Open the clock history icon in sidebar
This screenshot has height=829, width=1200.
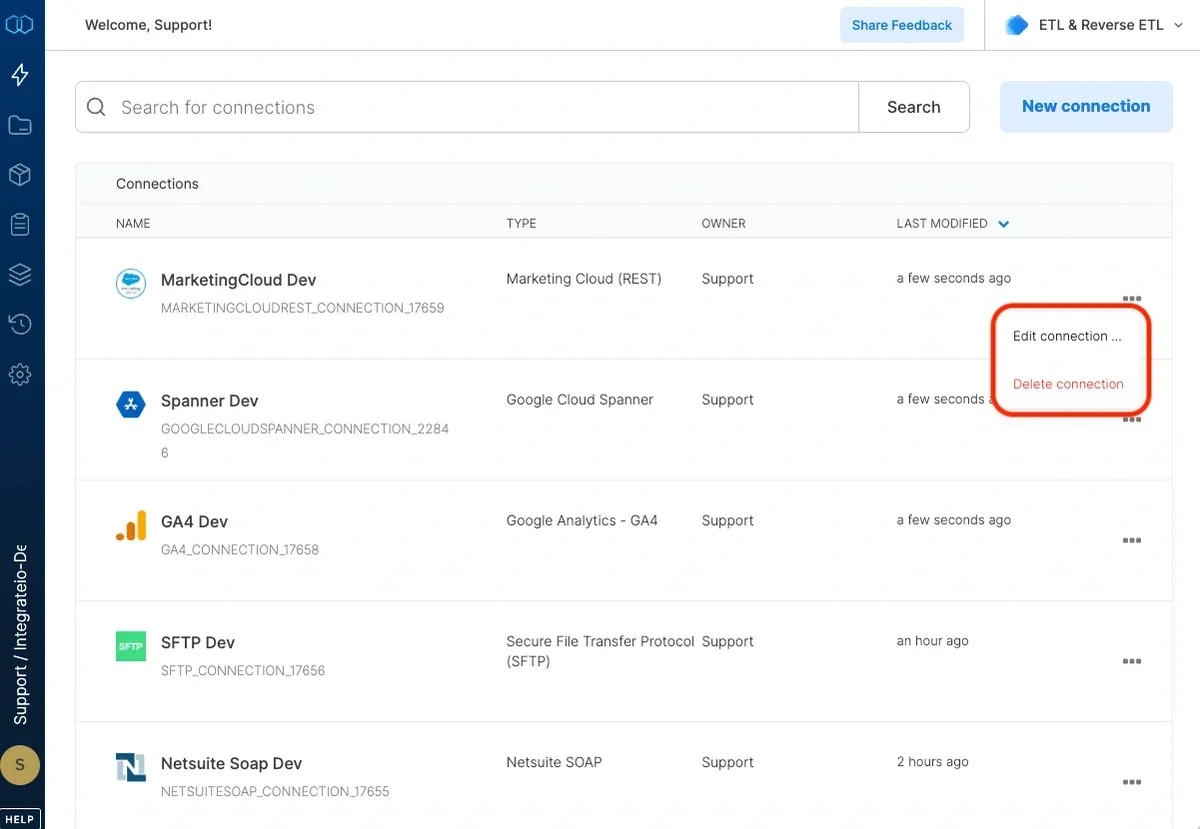(x=21, y=324)
